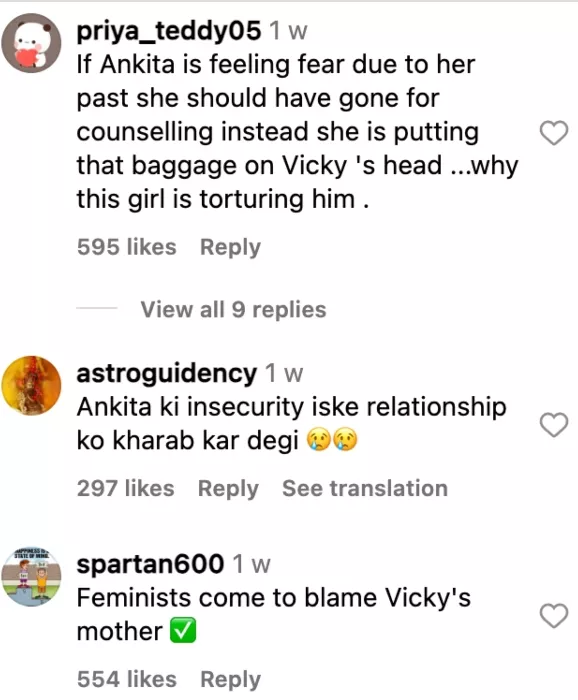Select the 'Ankita ki insecurity' comment text

point(291,424)
